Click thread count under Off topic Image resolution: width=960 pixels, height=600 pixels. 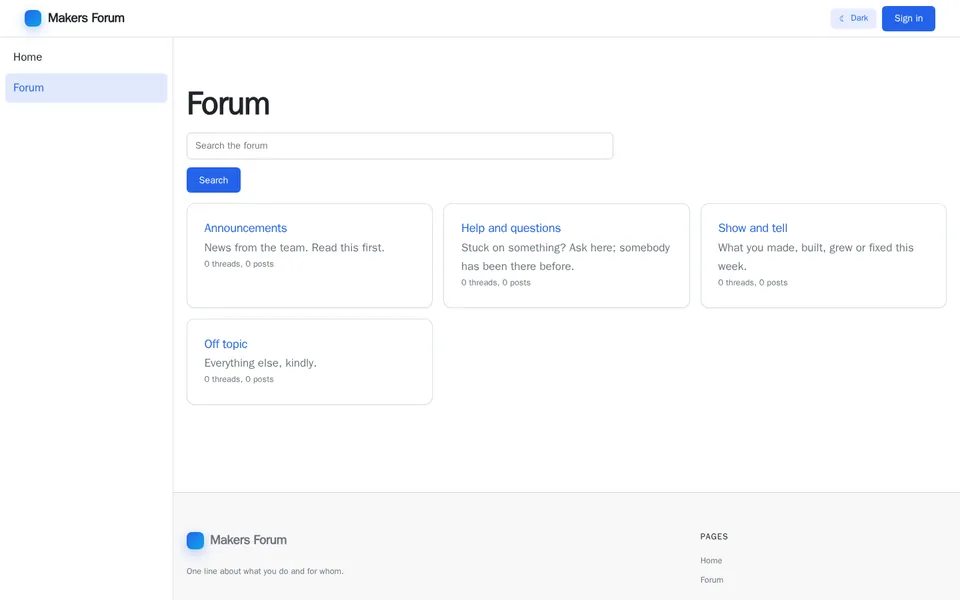tap(239, 379)
